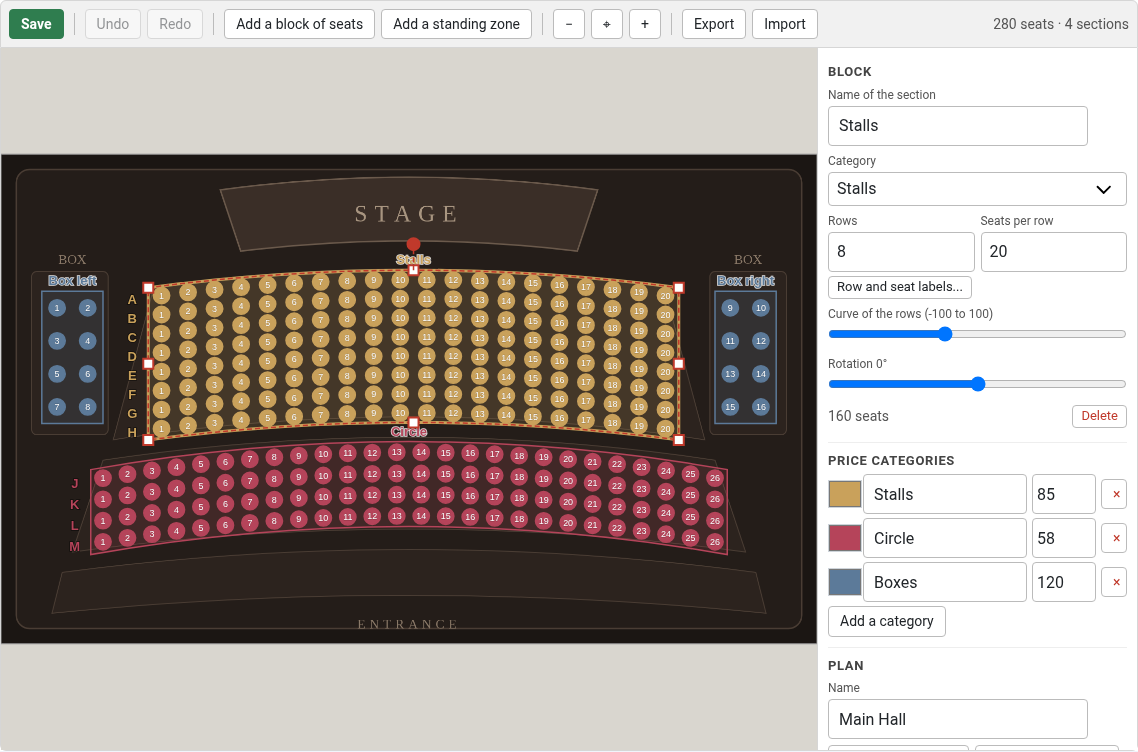Open Row and seat labels dialog
1138x752 pixels.
tap(899, 287)
